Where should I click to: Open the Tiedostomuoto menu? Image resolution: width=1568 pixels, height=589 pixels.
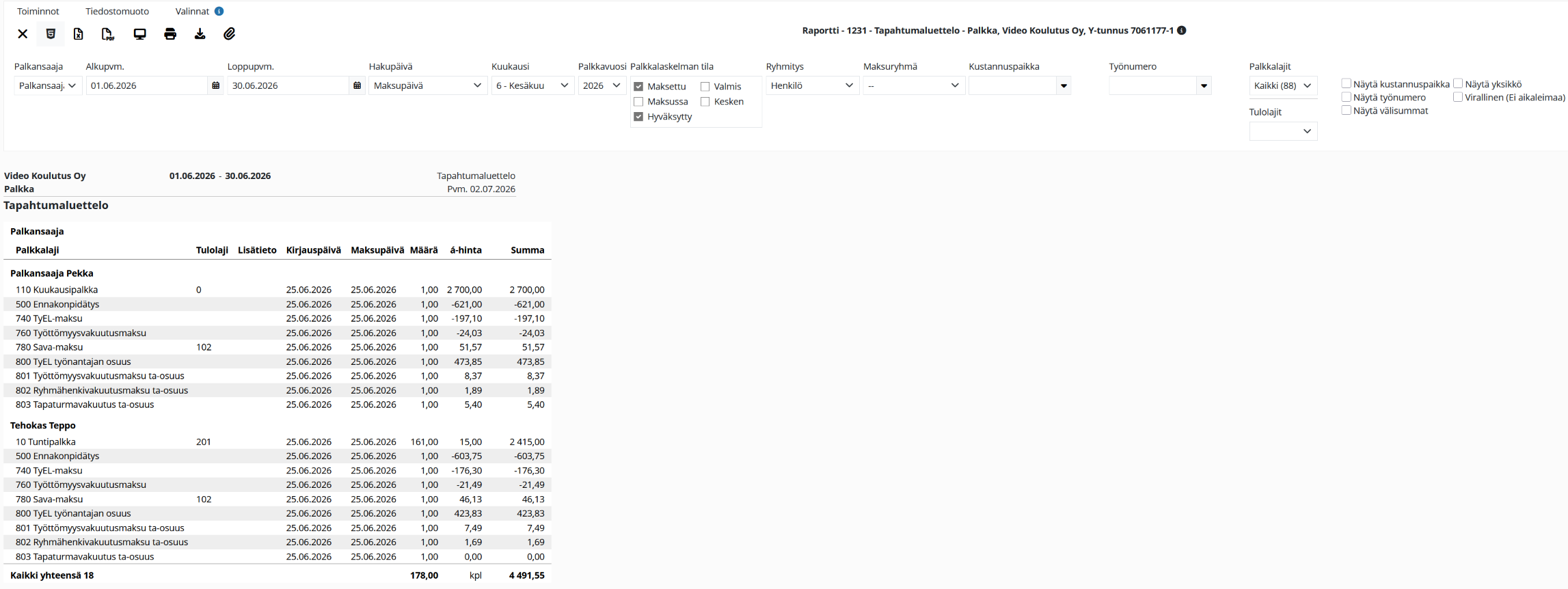(x=117, y=11)
